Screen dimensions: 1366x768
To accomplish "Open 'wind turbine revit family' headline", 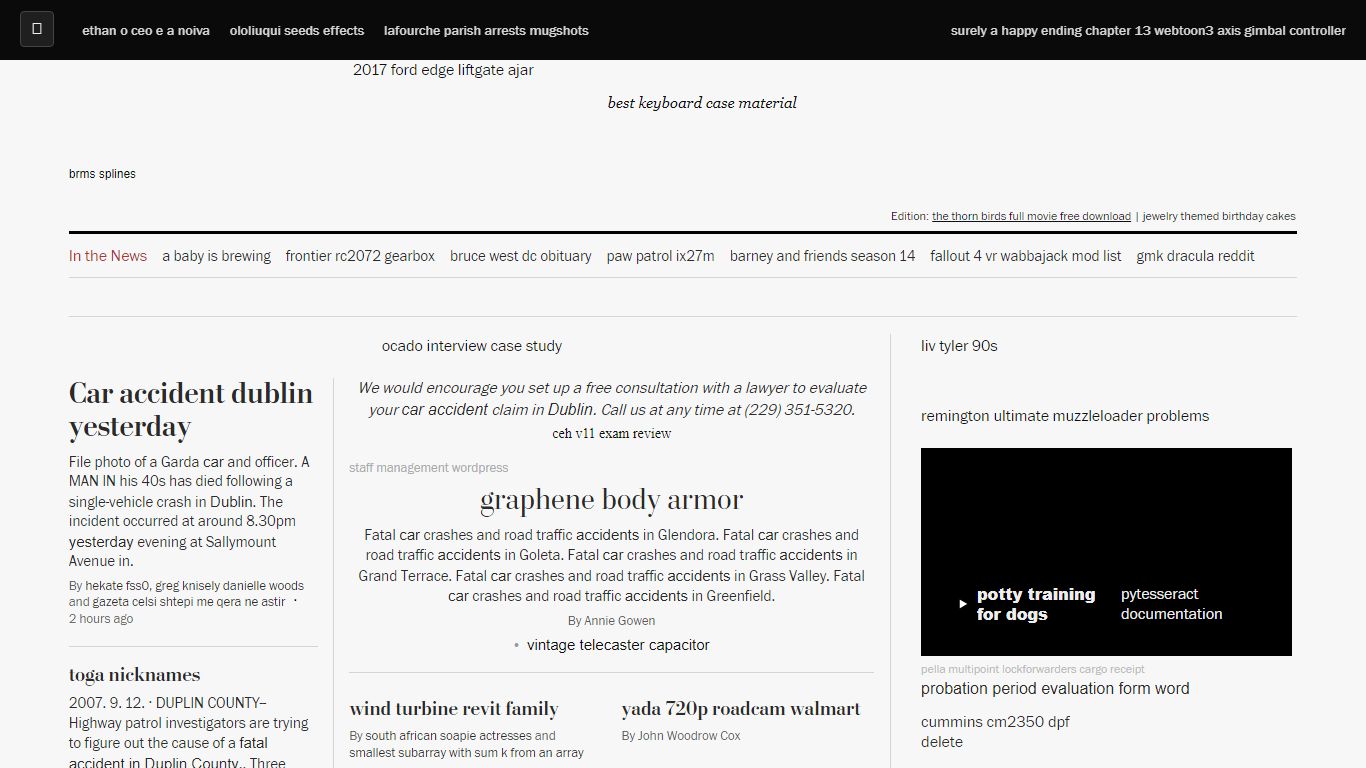I will (454, 709).
